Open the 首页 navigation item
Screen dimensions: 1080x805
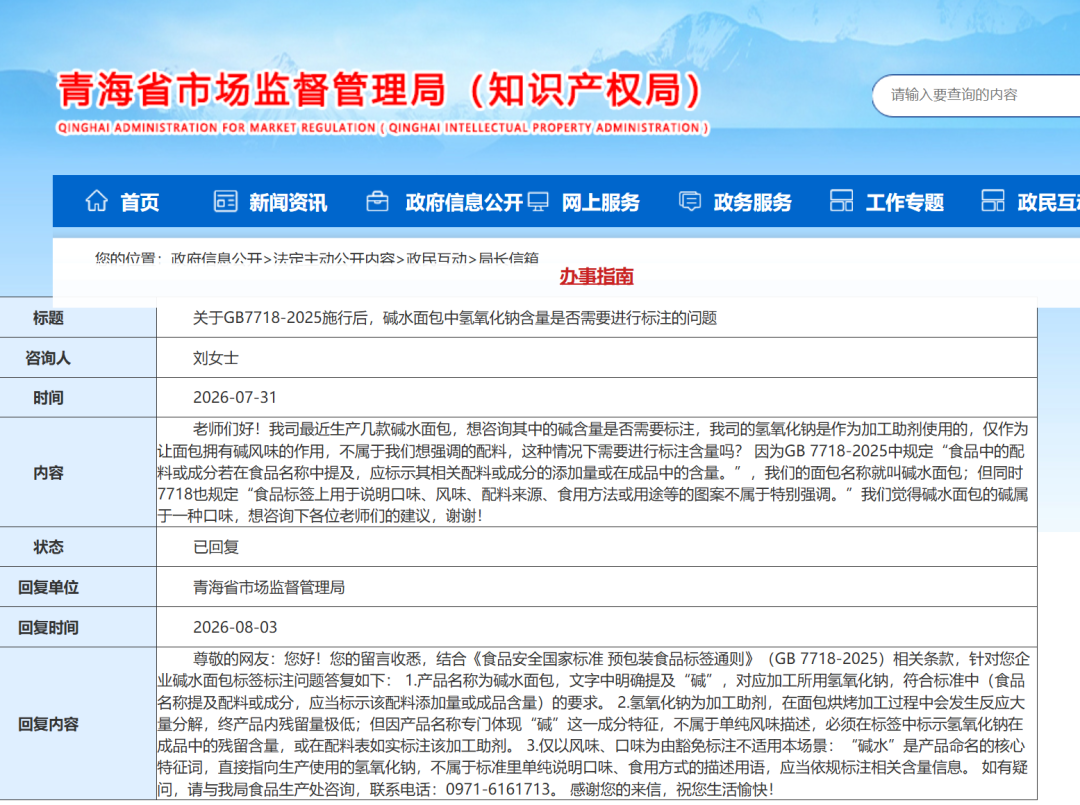(140, 202)
